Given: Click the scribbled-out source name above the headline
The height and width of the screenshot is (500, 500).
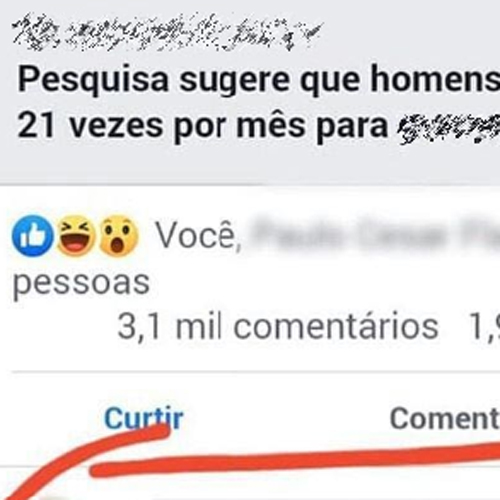Looking at the screenshot, I should pos(167,33).
